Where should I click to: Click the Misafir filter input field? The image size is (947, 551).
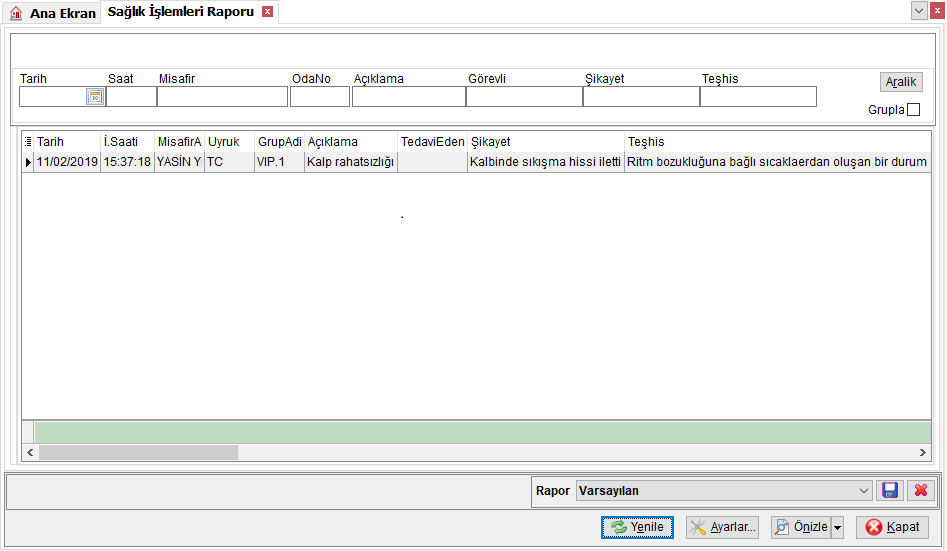pyautogui.click(x=222, y=97)
